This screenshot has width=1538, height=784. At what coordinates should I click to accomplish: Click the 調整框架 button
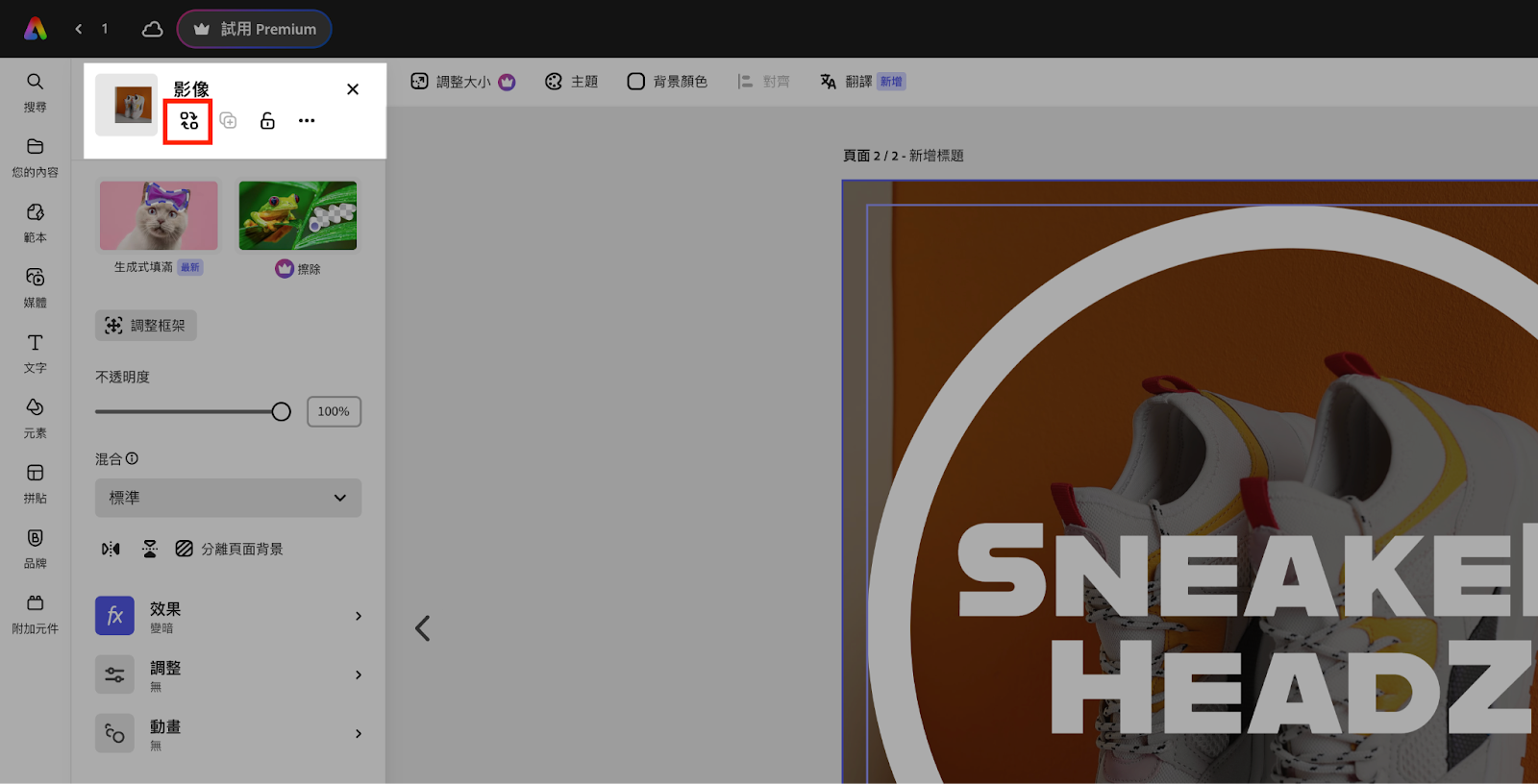pyautogui.click(x=146, y=326)
